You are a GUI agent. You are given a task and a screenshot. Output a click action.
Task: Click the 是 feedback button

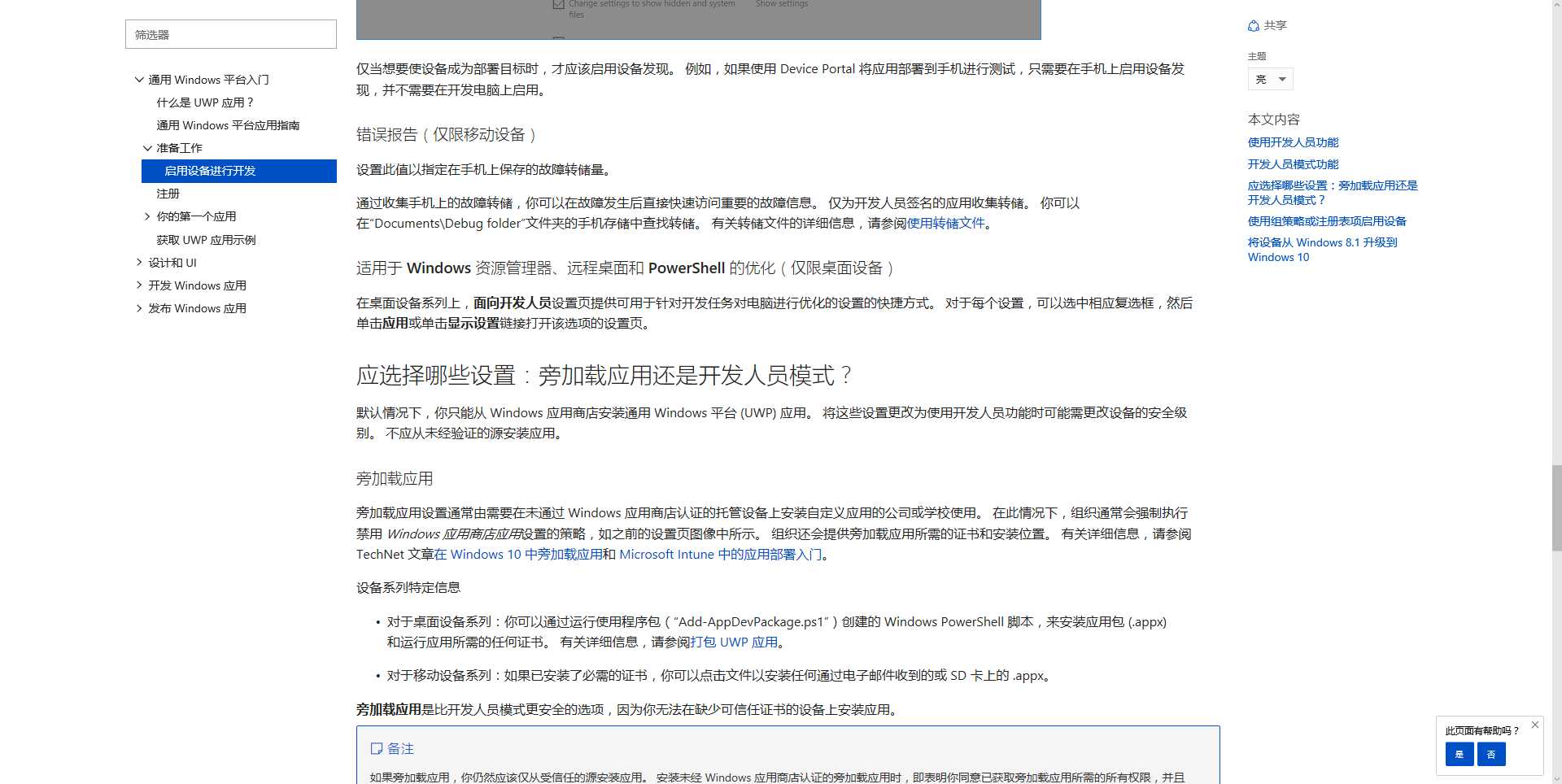pyautogui.click(x=1460, y=755)
